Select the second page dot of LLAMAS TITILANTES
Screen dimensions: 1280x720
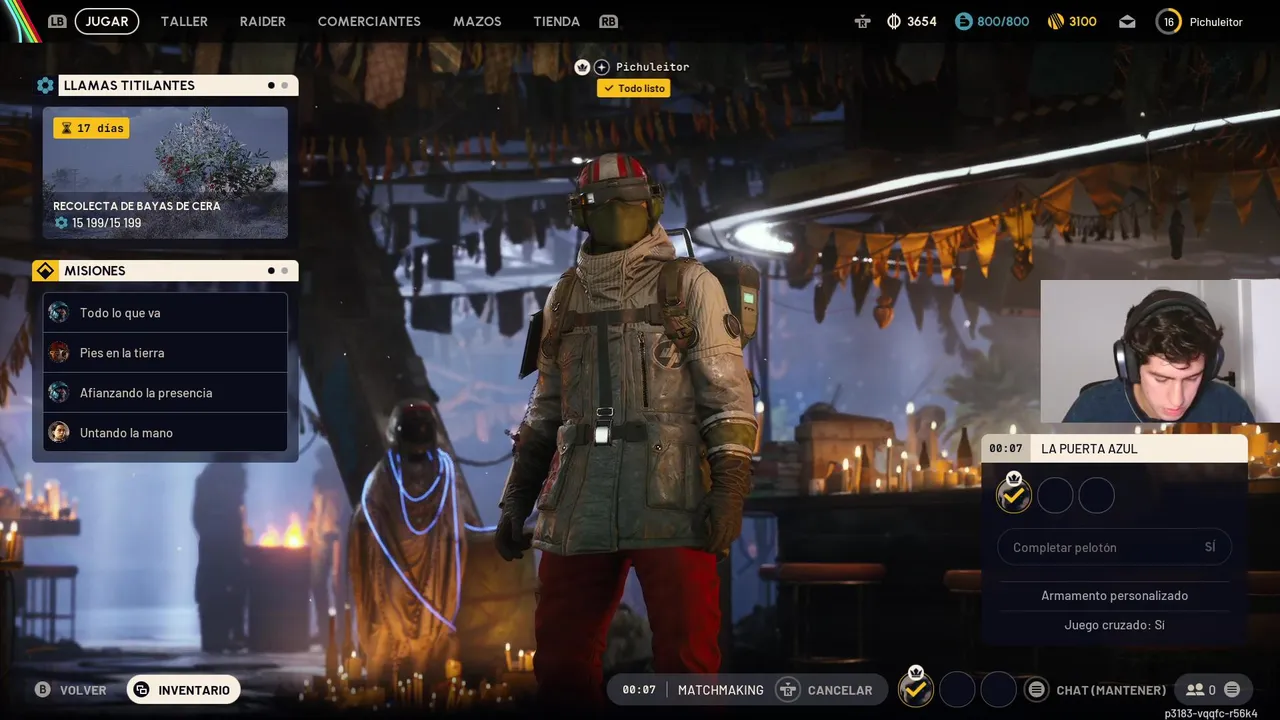coord(284,86)
